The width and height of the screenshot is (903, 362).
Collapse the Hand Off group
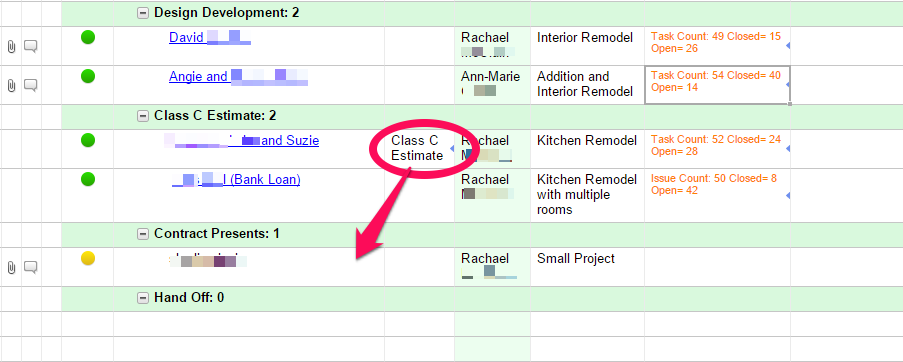point(143,298)
